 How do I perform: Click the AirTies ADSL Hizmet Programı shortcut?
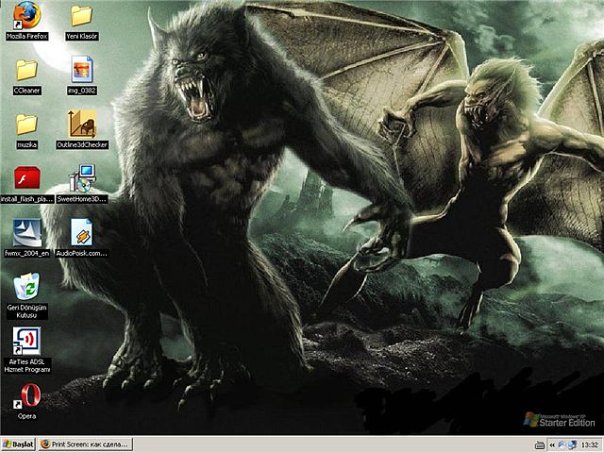(27, 342)
